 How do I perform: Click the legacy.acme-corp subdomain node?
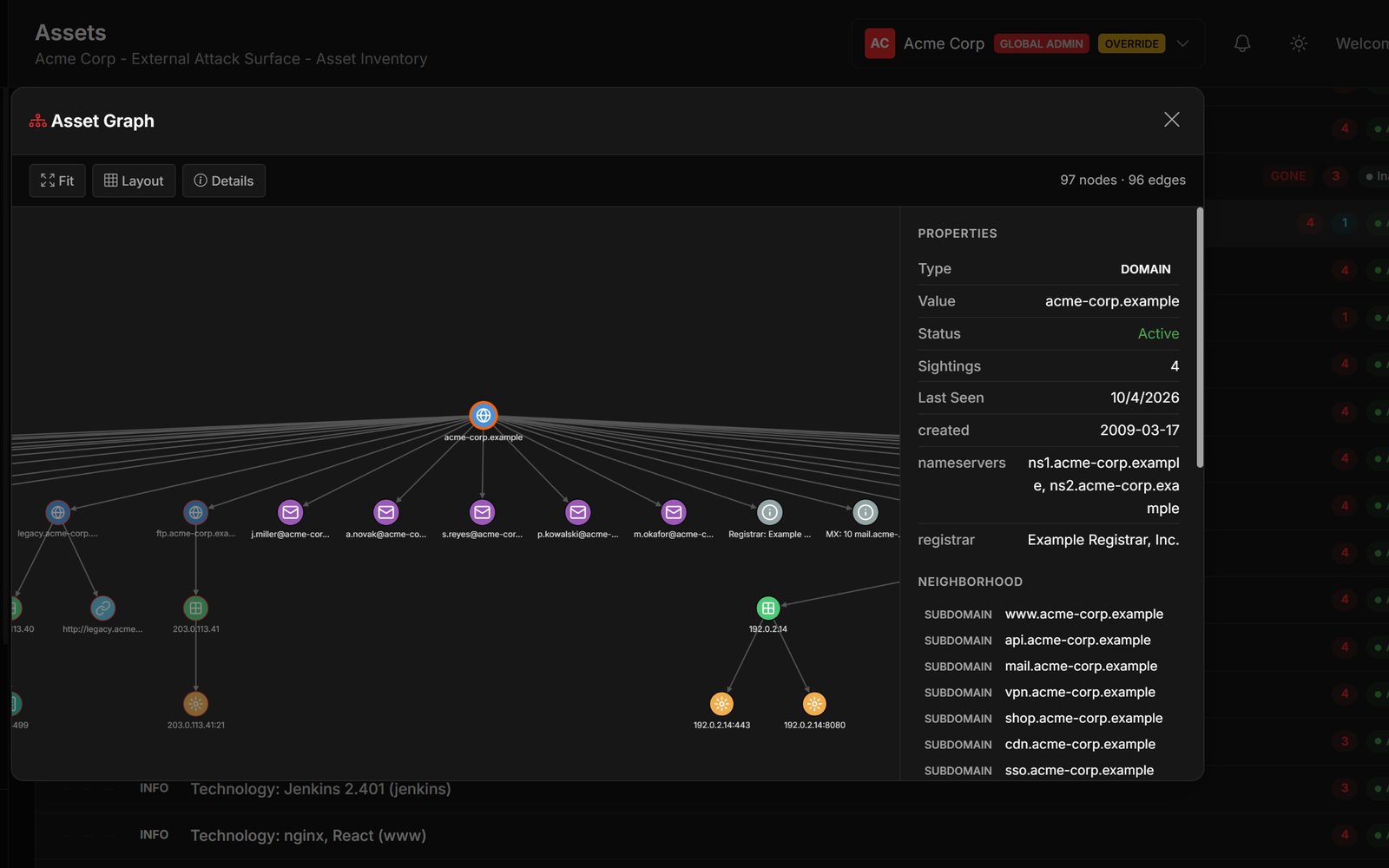coord(58,512)
